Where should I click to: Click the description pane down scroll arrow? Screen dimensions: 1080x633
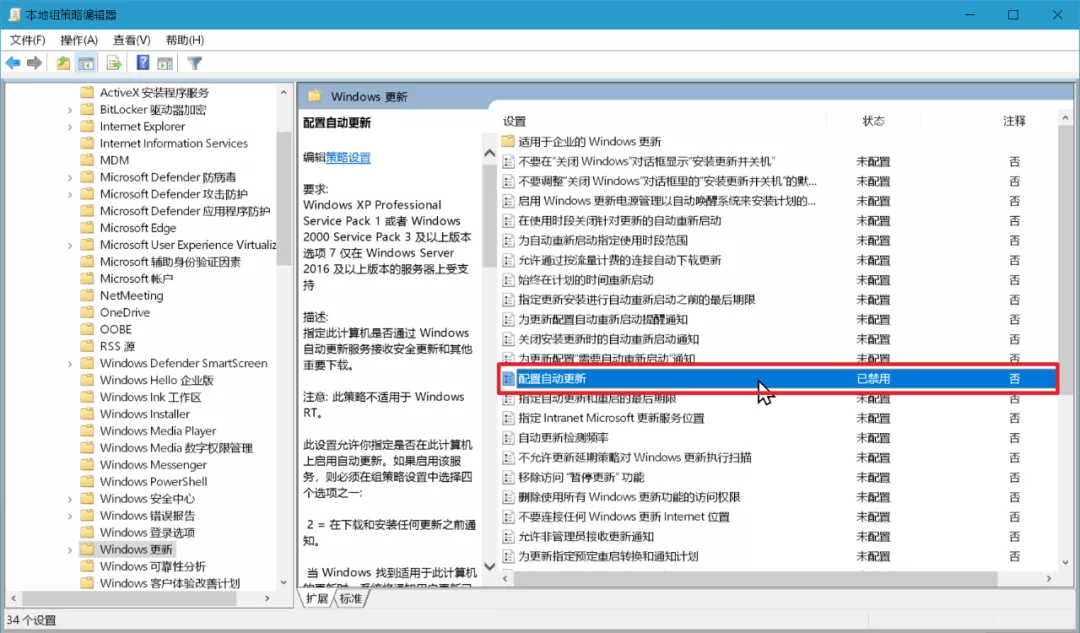(490, 566)
